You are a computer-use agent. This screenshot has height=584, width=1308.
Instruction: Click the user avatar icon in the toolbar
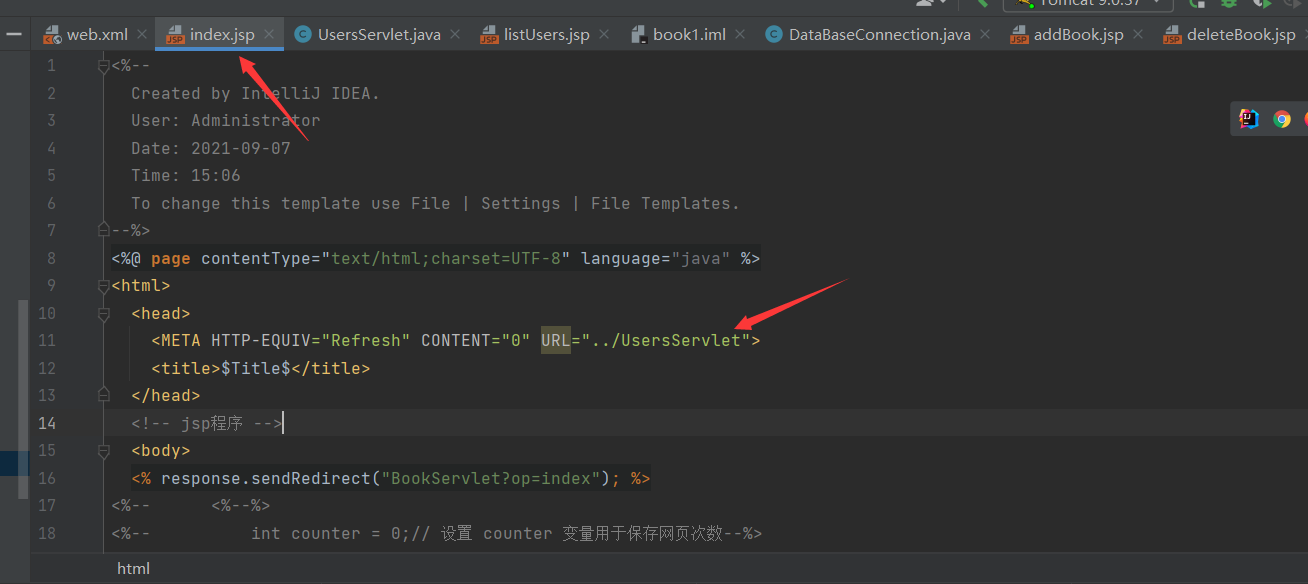click(925, 4)
